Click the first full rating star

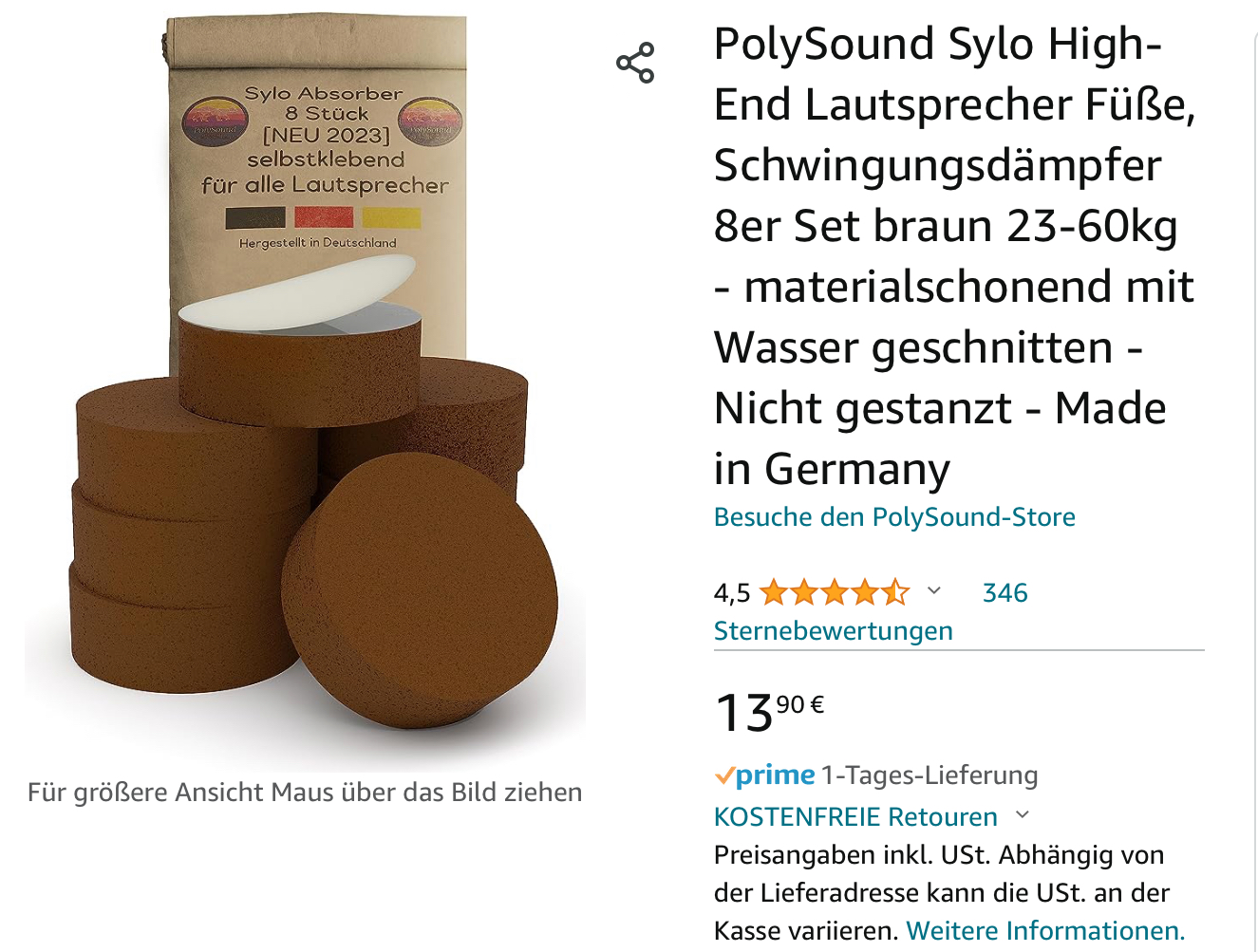[774, 592]
